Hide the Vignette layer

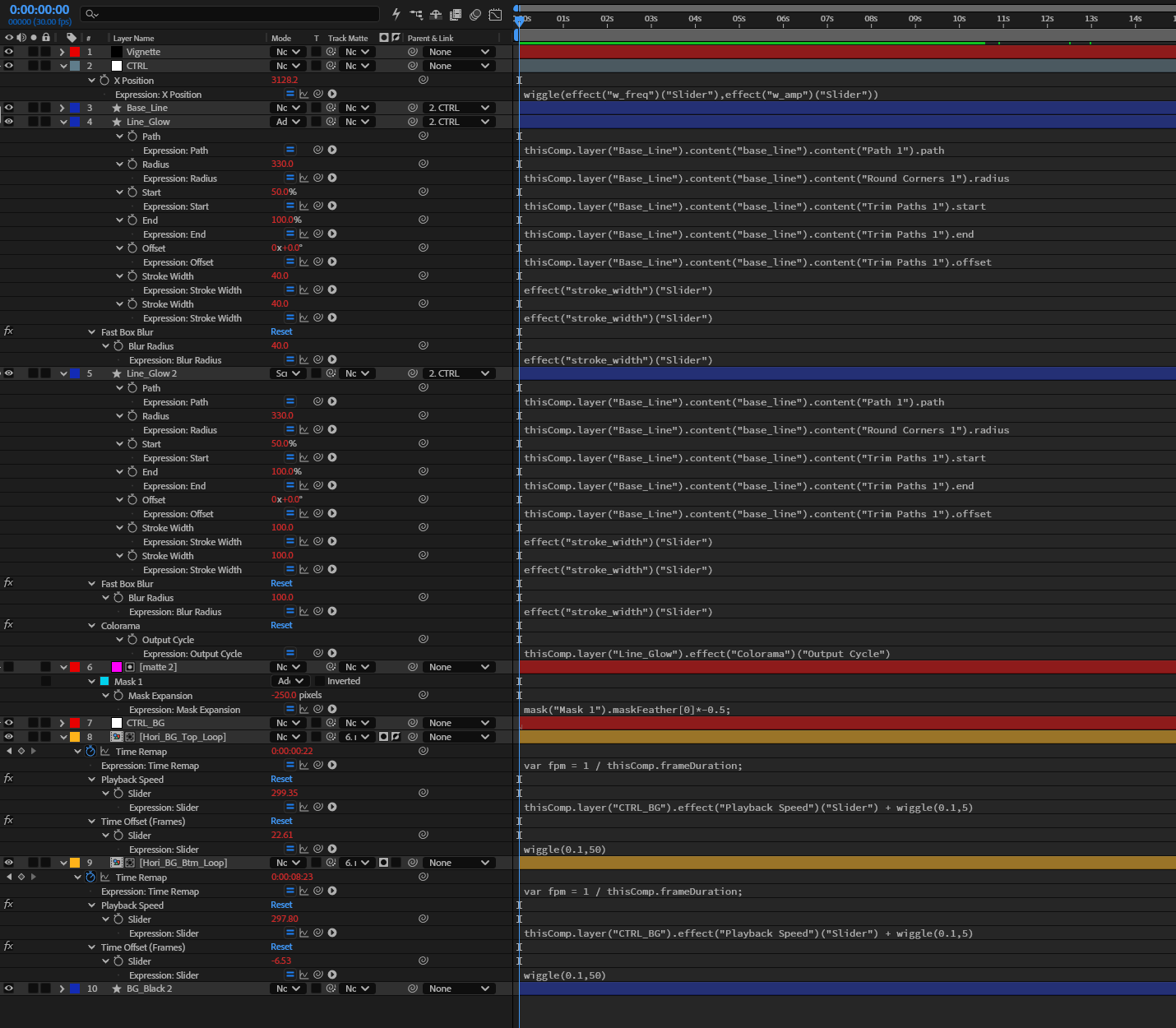[x=9, y=52]
